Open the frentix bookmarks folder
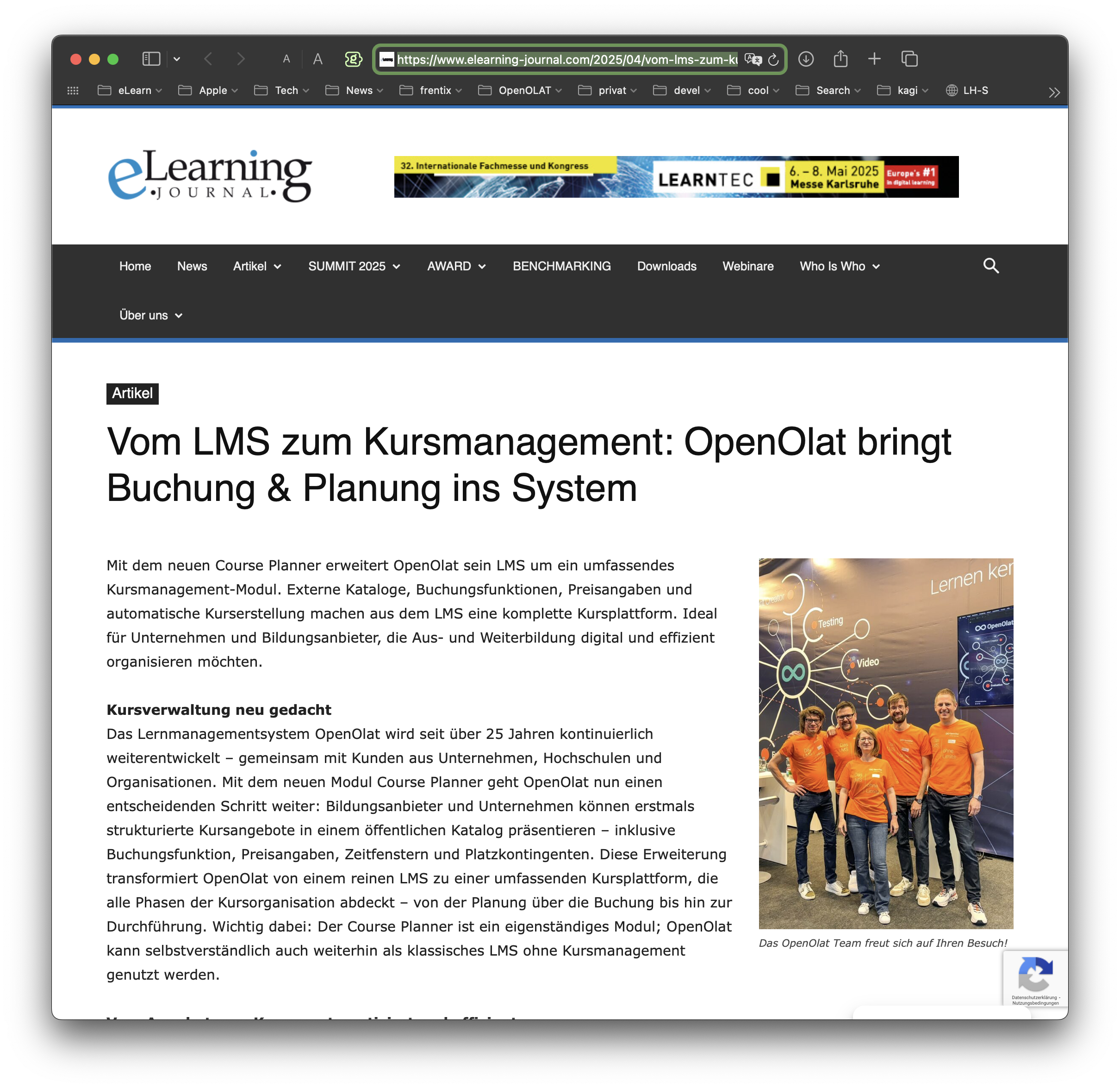1120x1088 pixels. coord(431,90)
